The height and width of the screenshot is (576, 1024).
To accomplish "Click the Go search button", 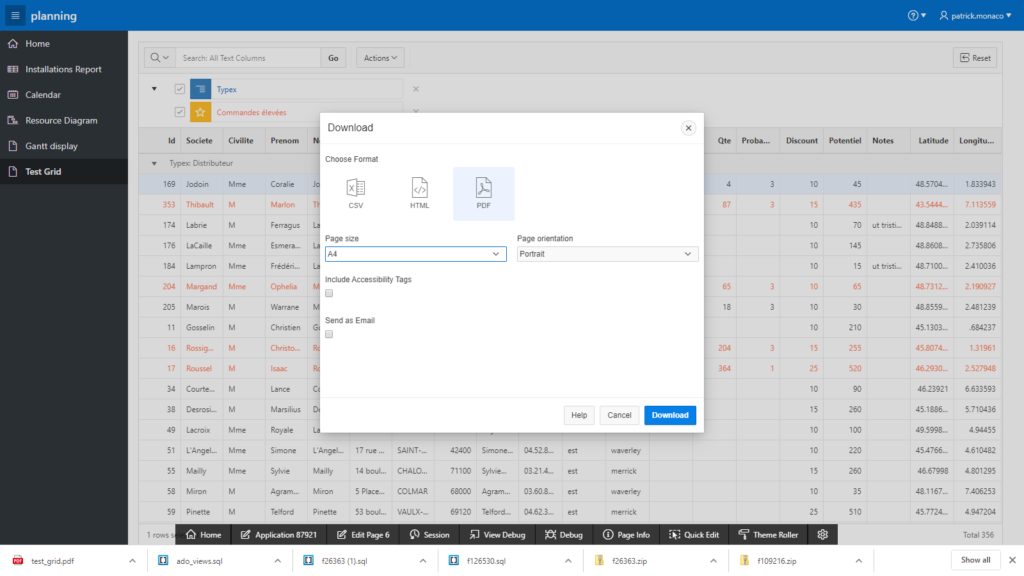I will pos(333,58).
